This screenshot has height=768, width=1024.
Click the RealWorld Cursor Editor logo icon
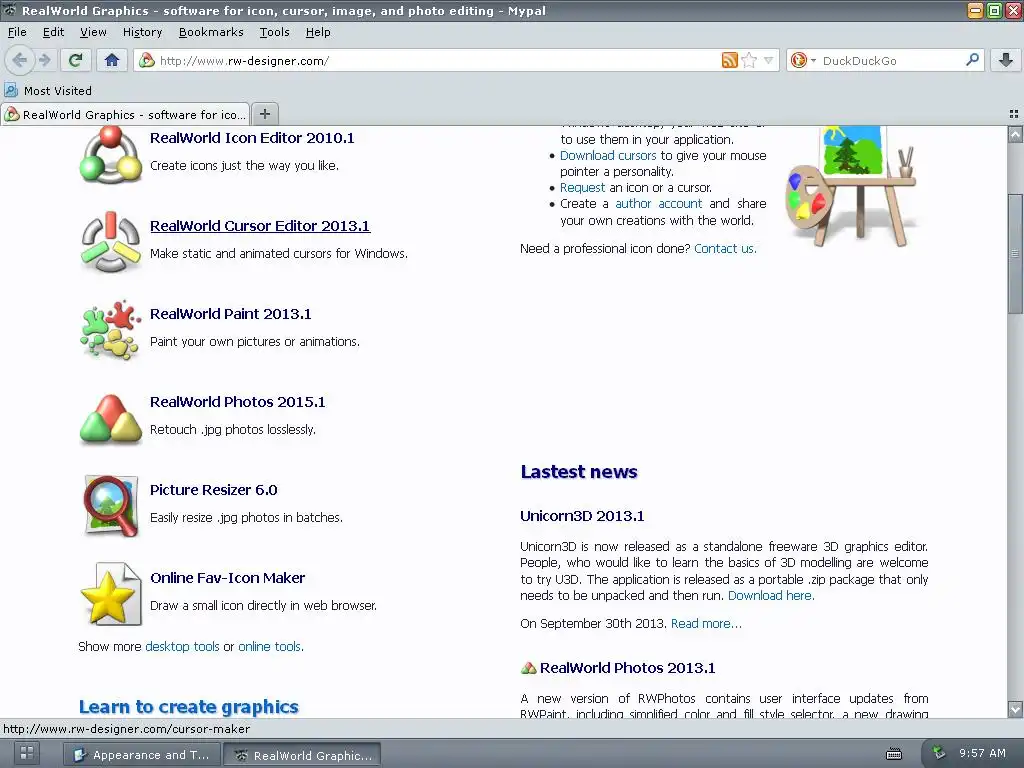110,242
